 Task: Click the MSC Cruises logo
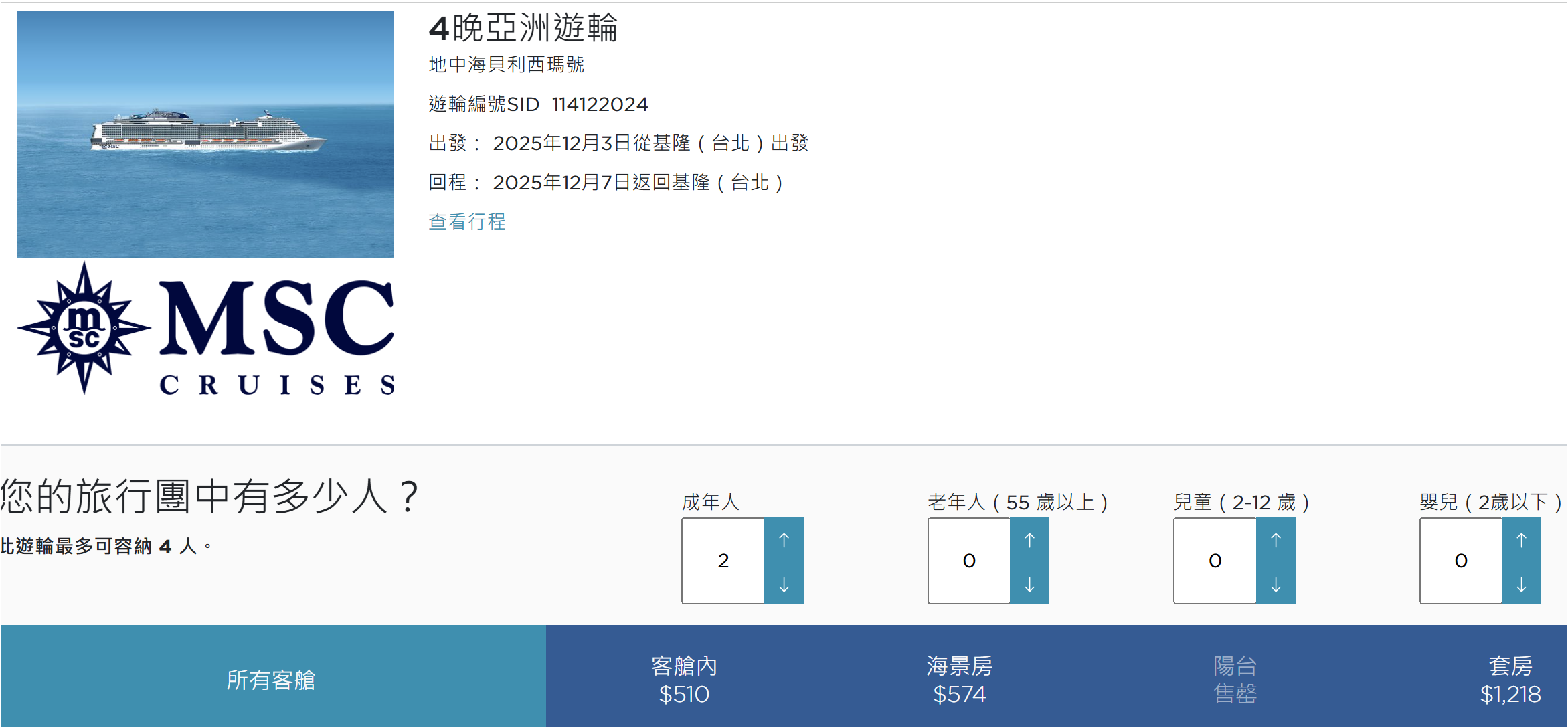coord(205,328)
